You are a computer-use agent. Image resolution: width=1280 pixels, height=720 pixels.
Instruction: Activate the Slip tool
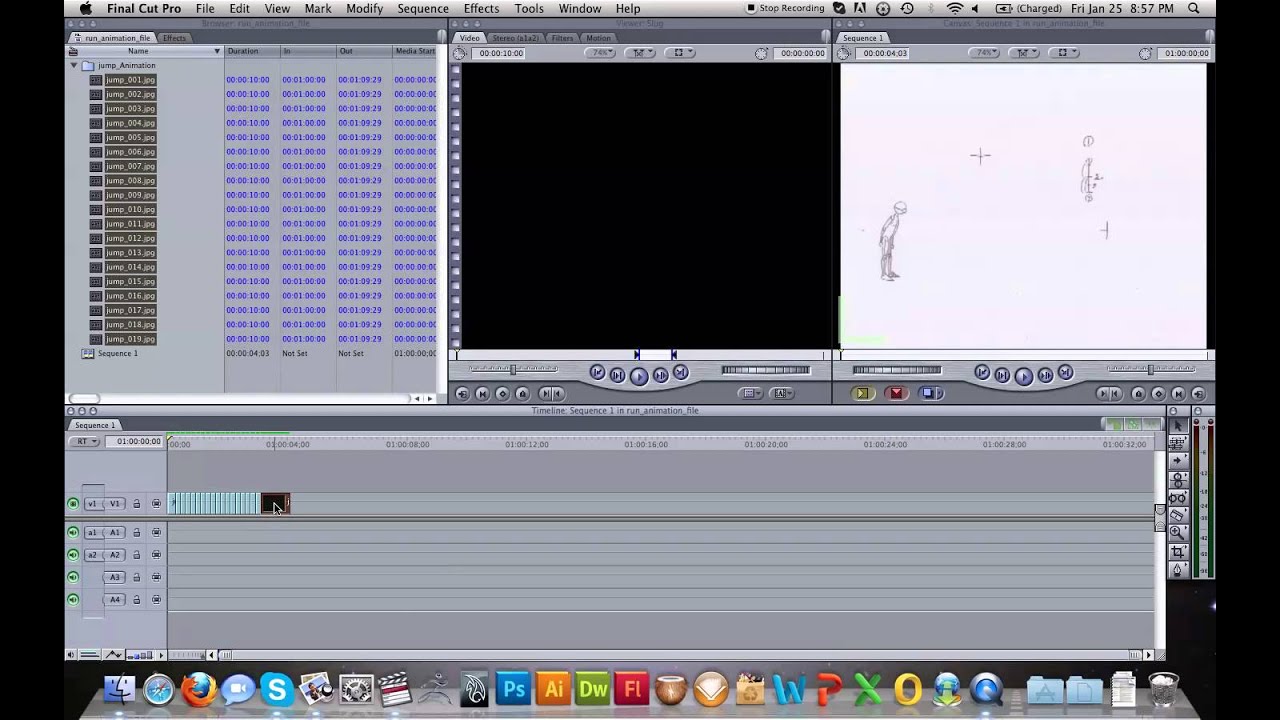point(1177,497)
